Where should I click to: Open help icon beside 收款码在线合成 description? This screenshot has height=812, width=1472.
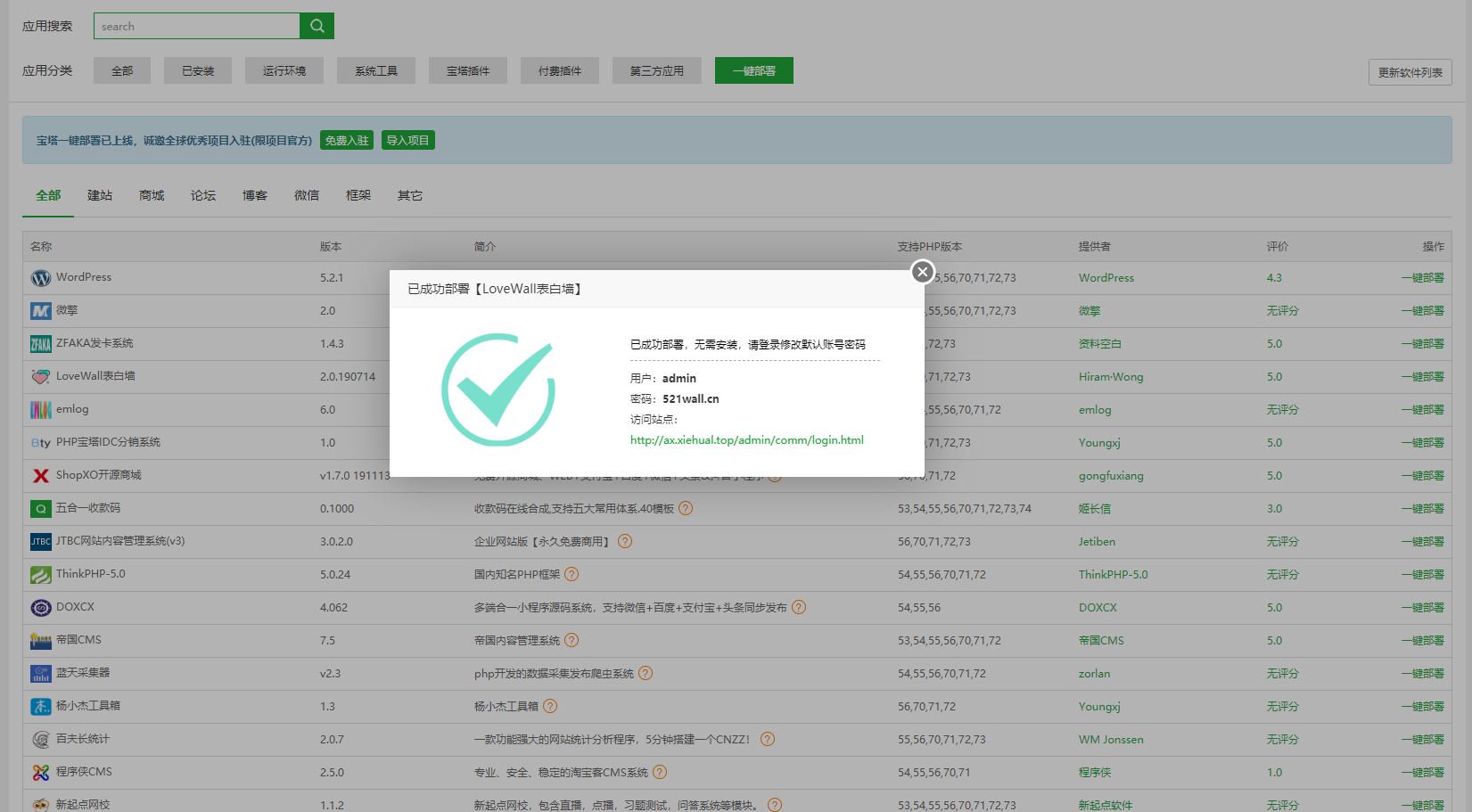686,508
